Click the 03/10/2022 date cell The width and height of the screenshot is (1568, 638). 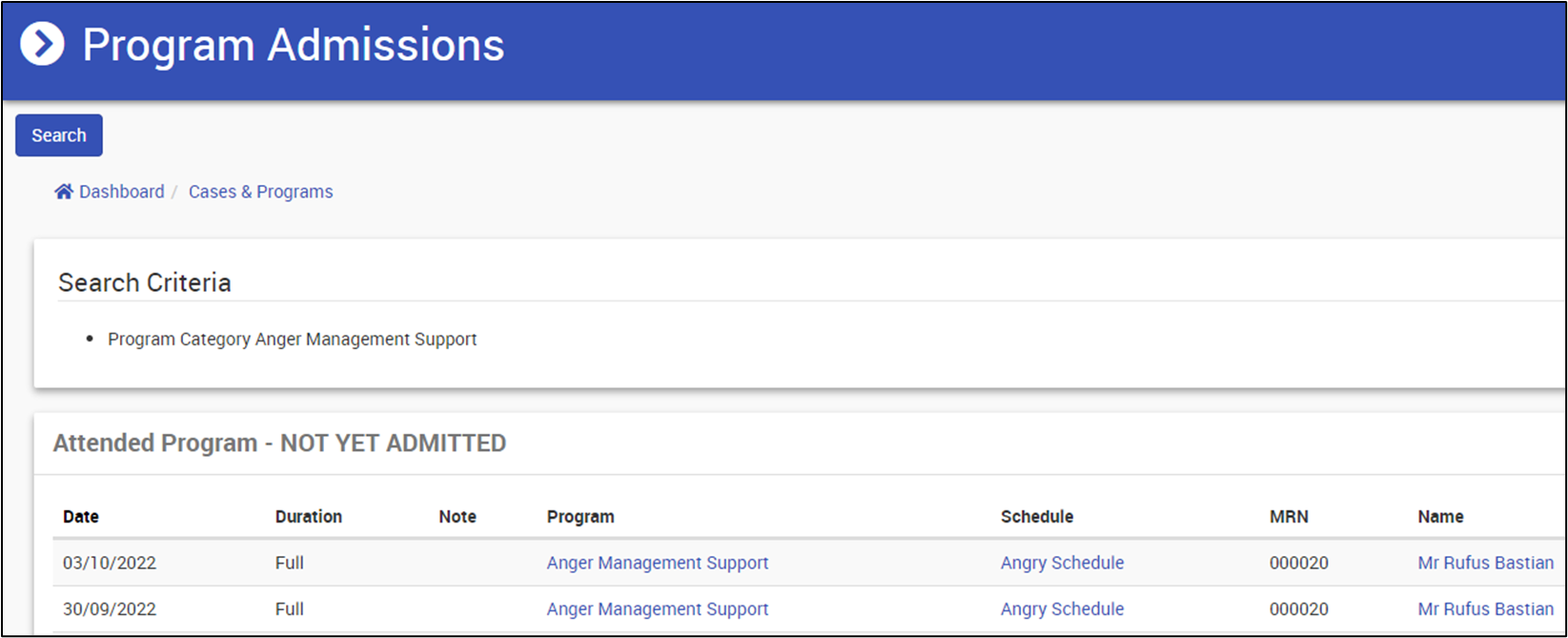point(110,563)
